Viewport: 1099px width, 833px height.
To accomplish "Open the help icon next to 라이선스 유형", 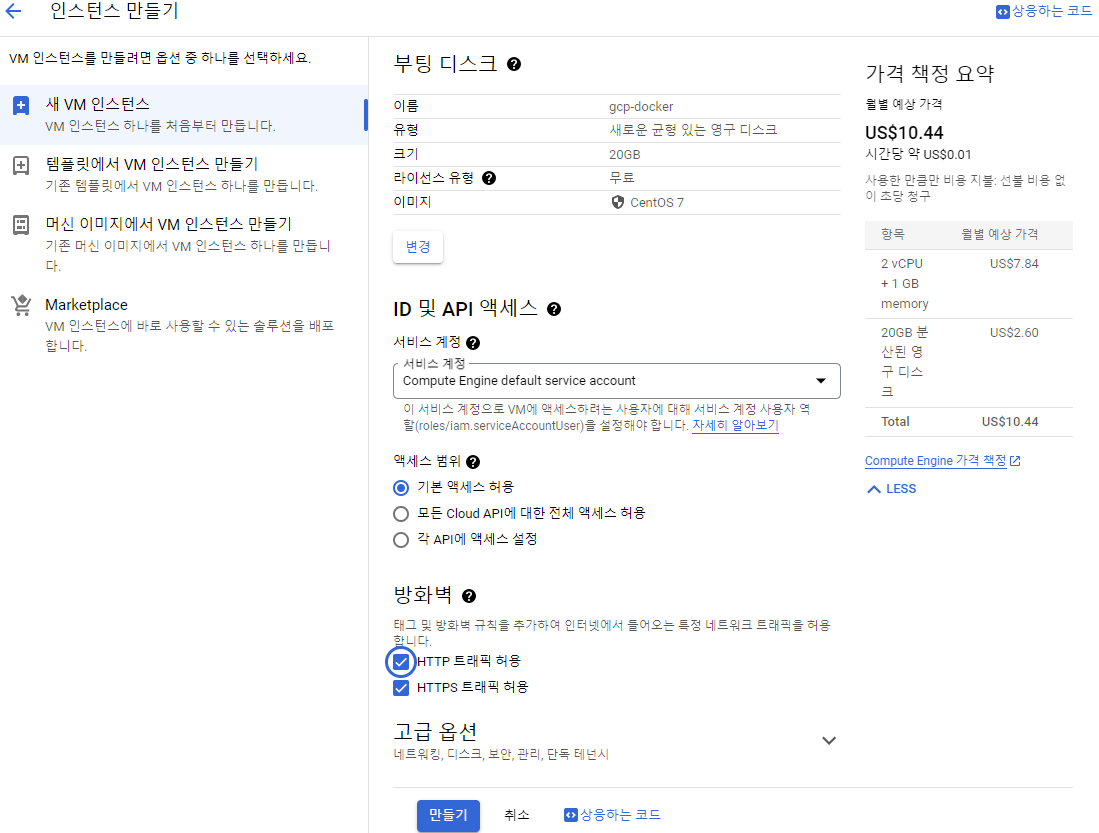I will tap(489, 178).
